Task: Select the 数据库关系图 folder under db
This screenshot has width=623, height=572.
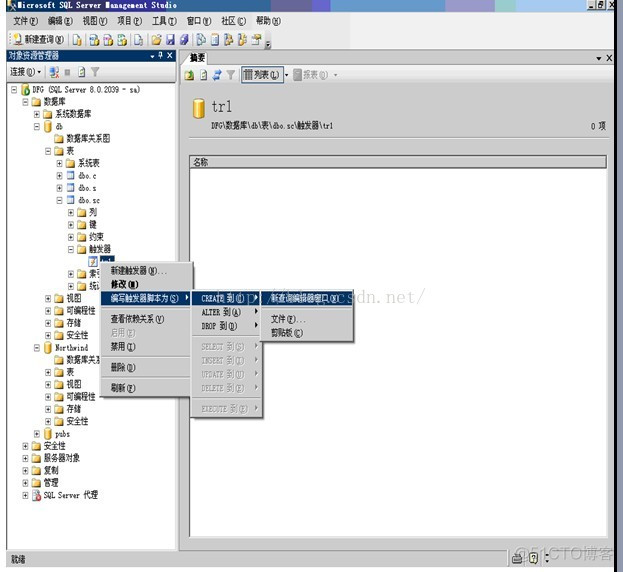Action: [83, 139]
